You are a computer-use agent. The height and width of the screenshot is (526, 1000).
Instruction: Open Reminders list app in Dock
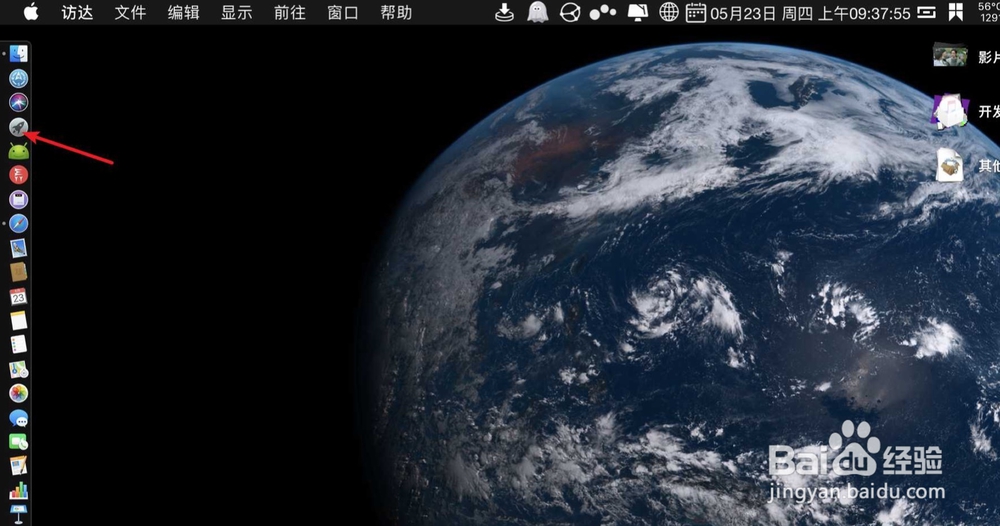(x=18, y=345)
